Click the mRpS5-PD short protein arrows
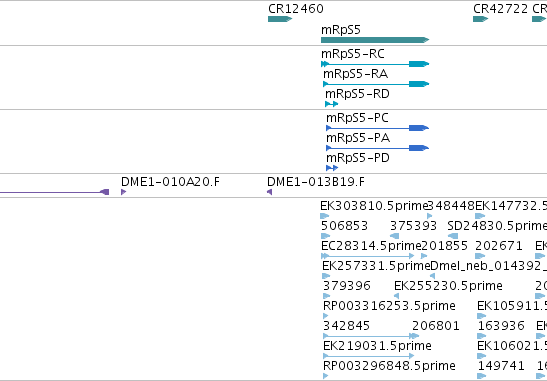 tap(332, 168)
